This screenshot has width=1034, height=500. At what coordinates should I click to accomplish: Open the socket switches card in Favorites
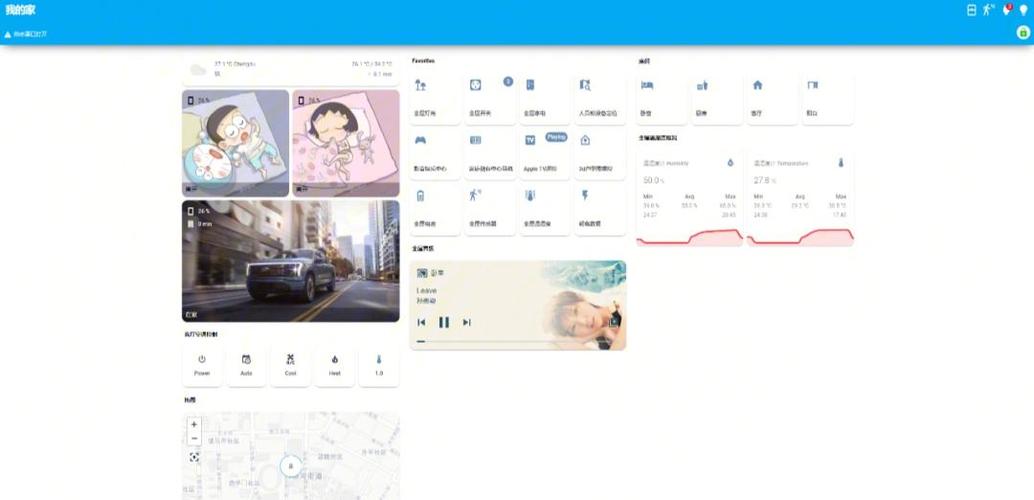tap(491, 99)
